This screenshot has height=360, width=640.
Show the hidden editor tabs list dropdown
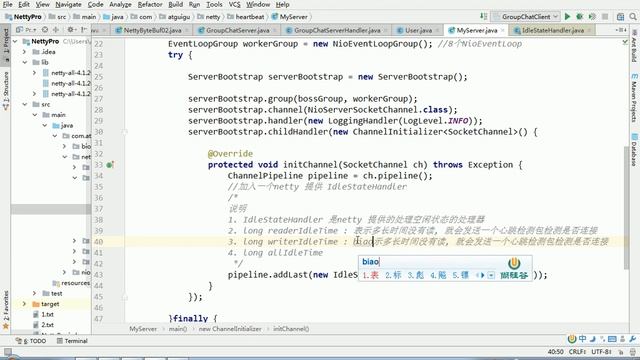click(x=621, y=30)
